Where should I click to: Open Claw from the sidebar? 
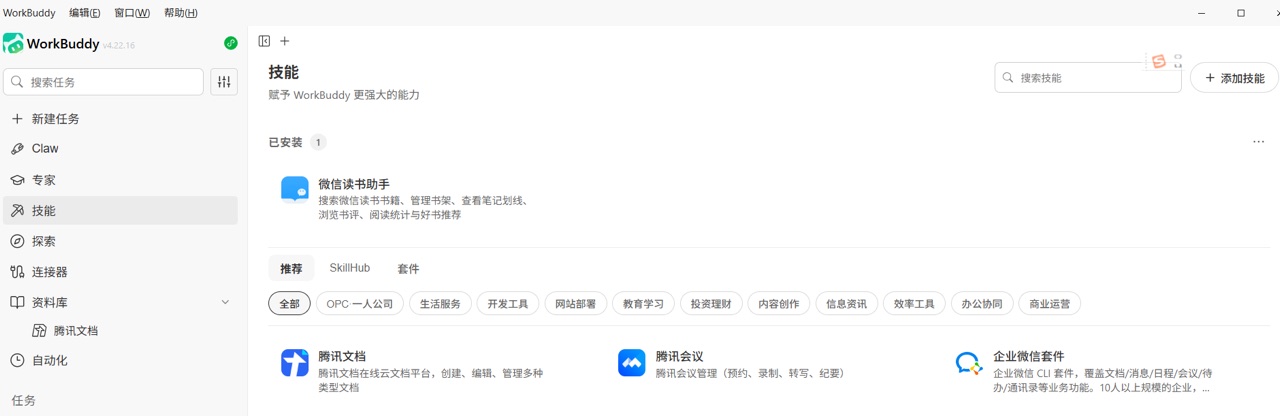click(x=120, y=149)
